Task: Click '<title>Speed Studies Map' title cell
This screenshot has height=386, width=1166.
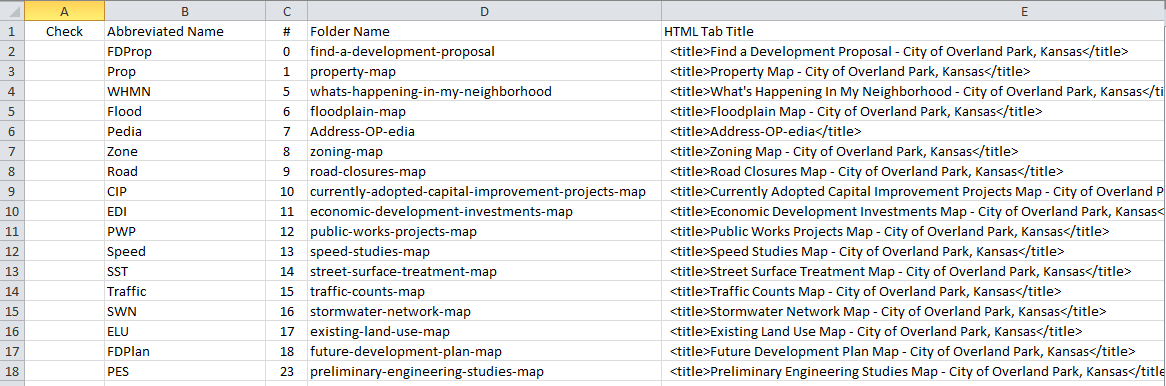Action: point(914,252)
